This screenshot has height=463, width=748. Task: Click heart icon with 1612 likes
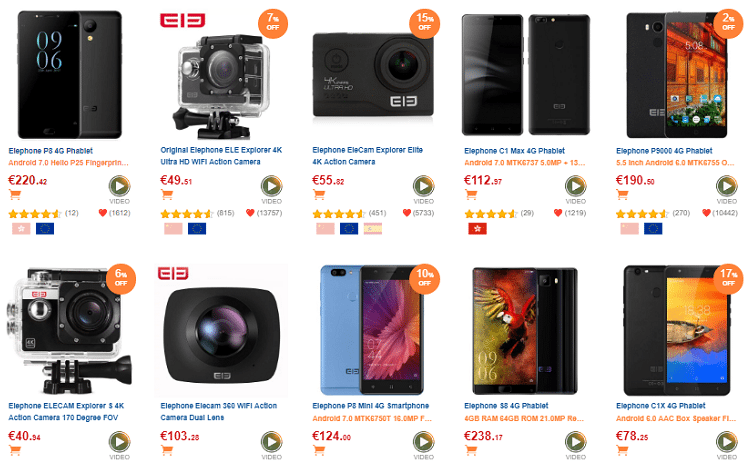[x=102, y=213]
